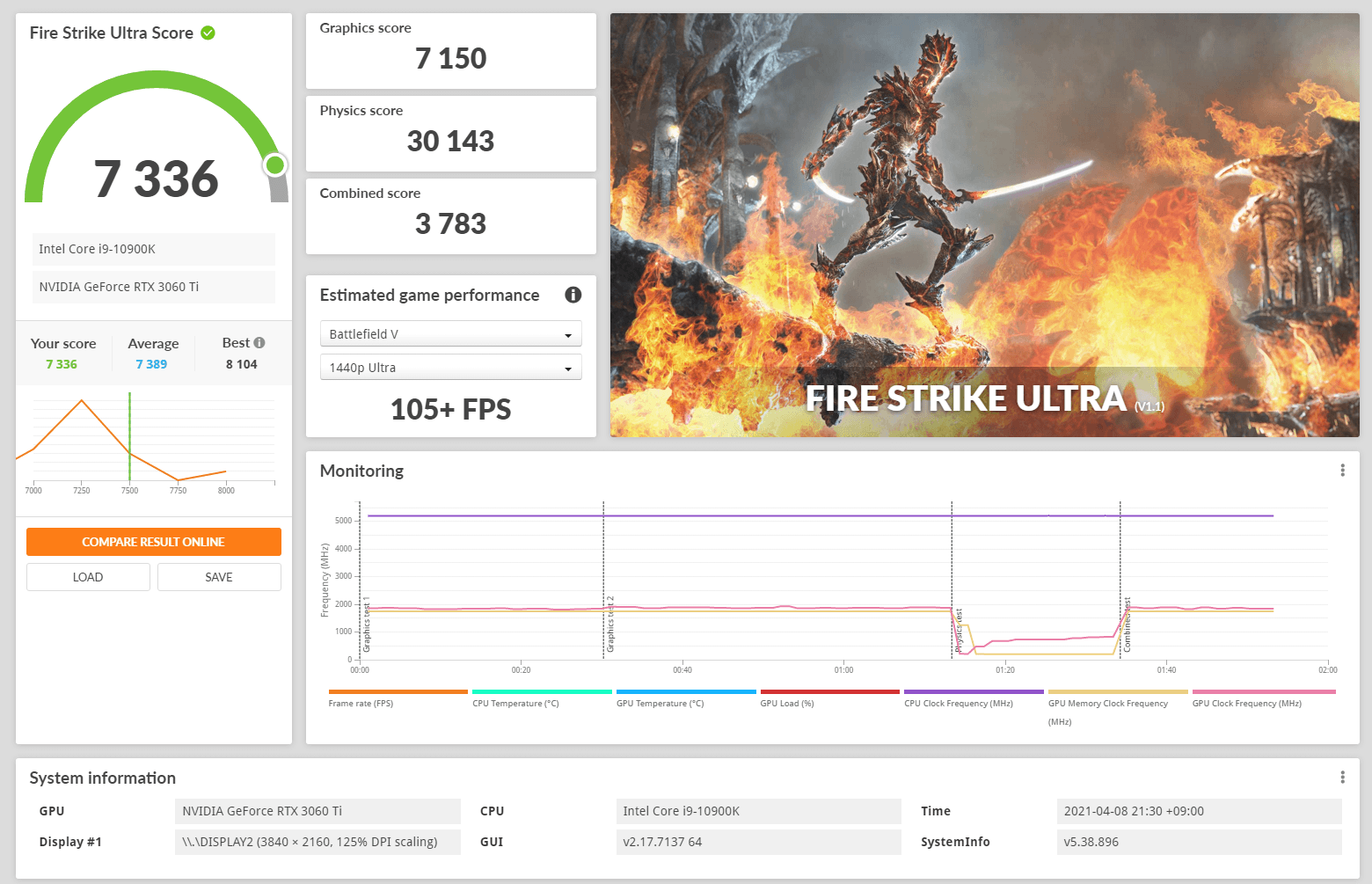Click the 105+ FPS estimate
Image resolution: width=1372 pixels, height=884 pixels.
(450, 410)
